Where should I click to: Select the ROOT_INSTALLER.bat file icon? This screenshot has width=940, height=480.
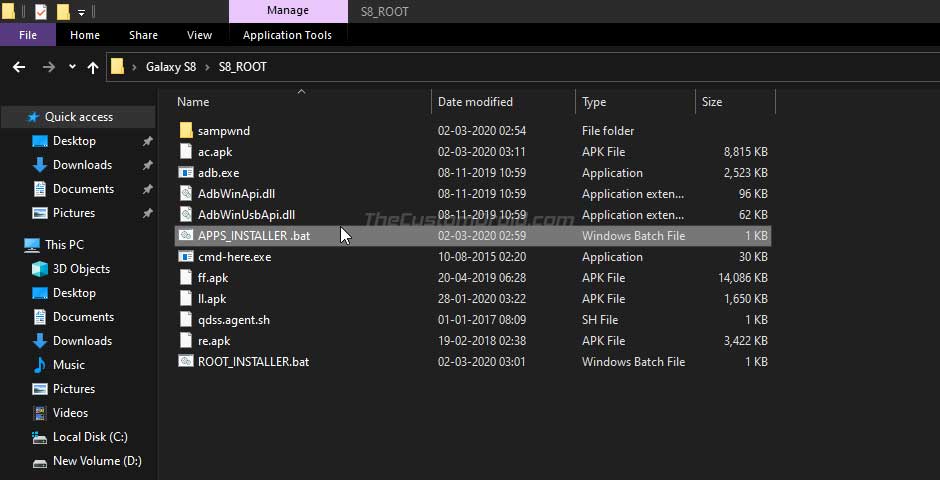coord(186,361)
